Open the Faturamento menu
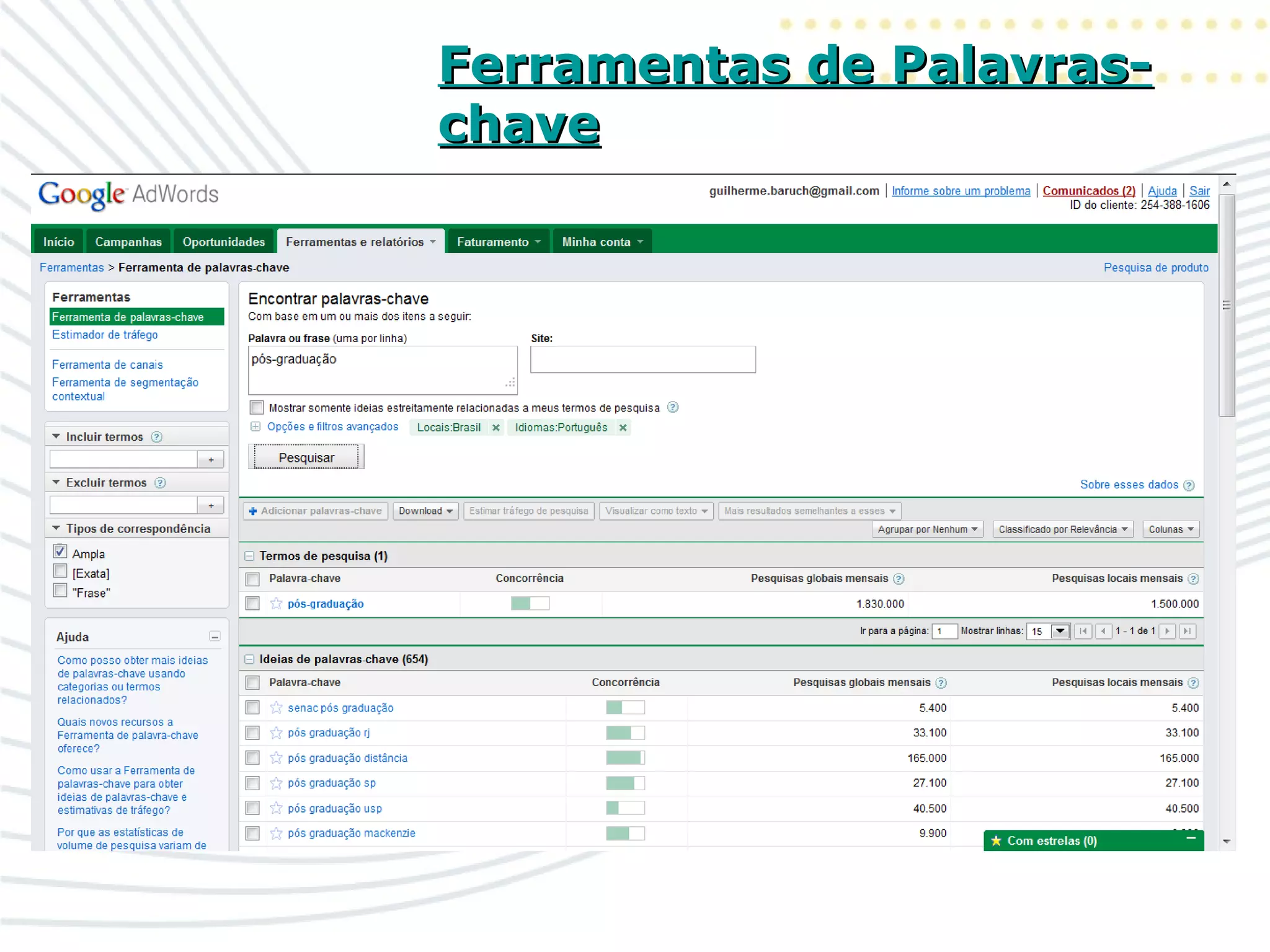This screenshot has height=952, width=1270. 499,242
